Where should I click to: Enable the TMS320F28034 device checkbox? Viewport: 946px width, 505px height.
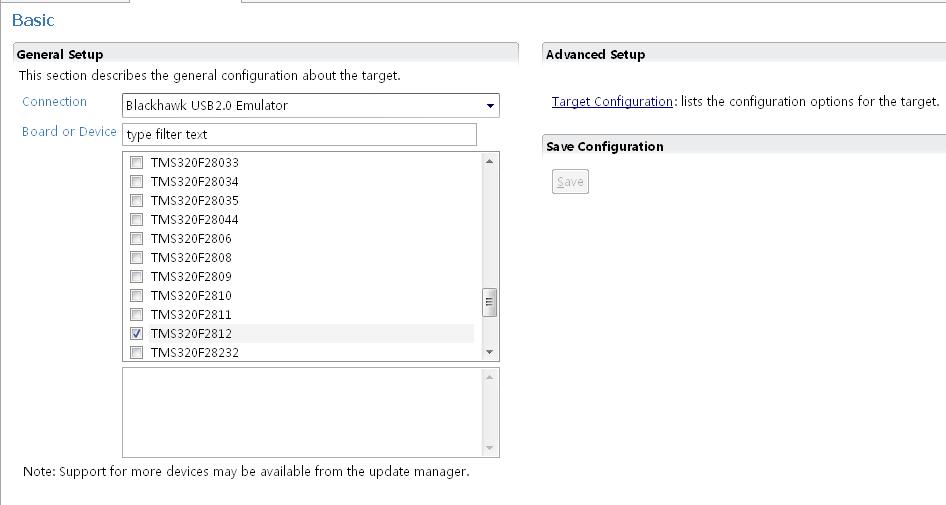point(137,181)
